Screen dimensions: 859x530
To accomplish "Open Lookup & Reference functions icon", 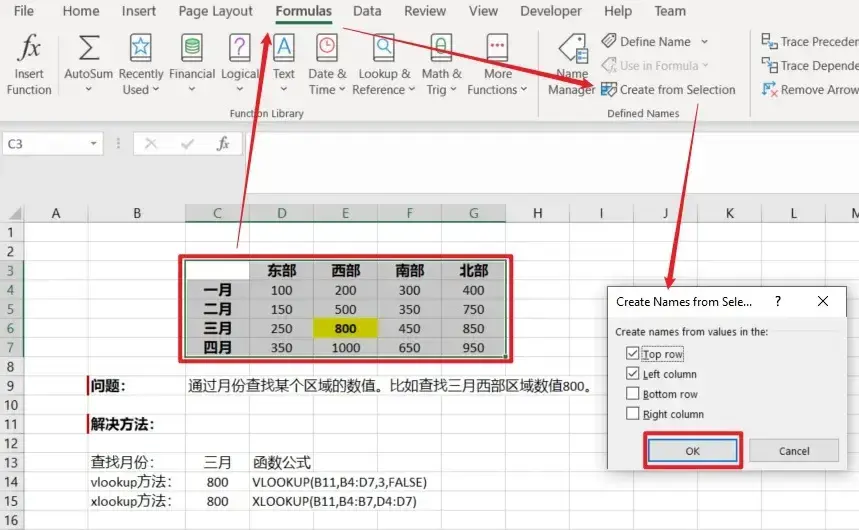I will point(383,47).
